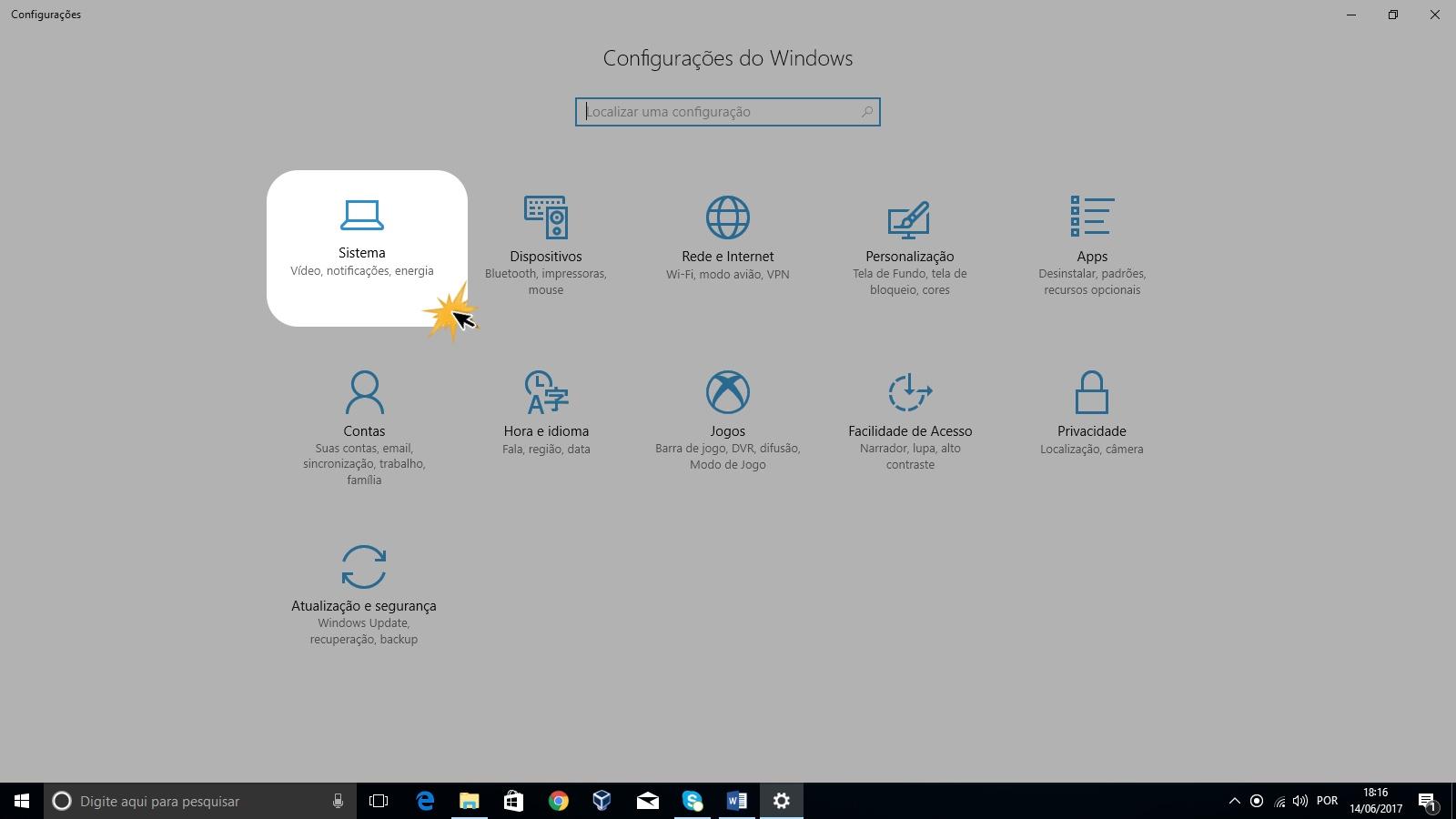This screenshot has width=1456, height=819.
Task: Open the Sistema laptop icon
Action: click(362, 215)
